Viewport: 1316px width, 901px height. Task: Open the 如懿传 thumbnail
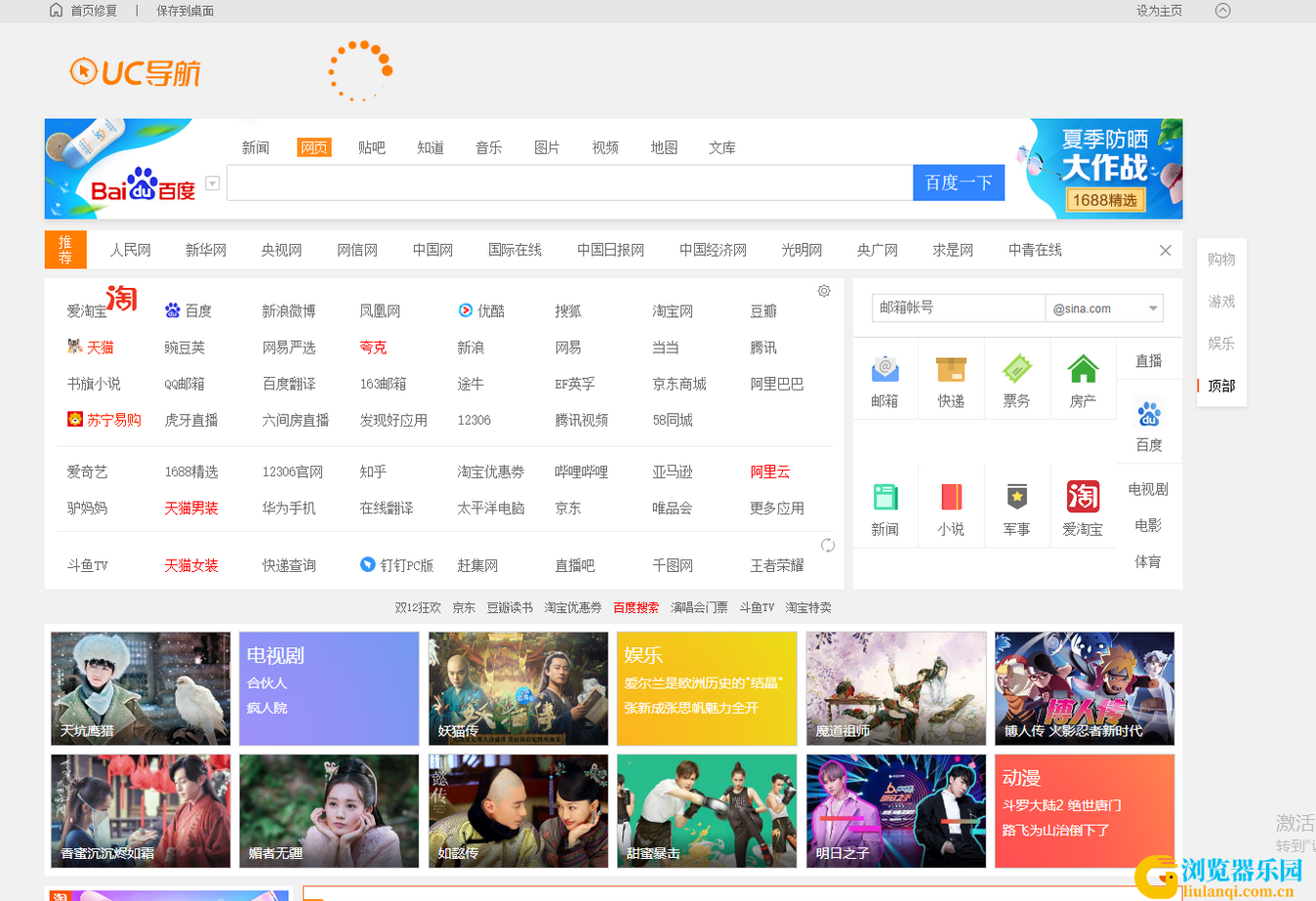point(518,810)
